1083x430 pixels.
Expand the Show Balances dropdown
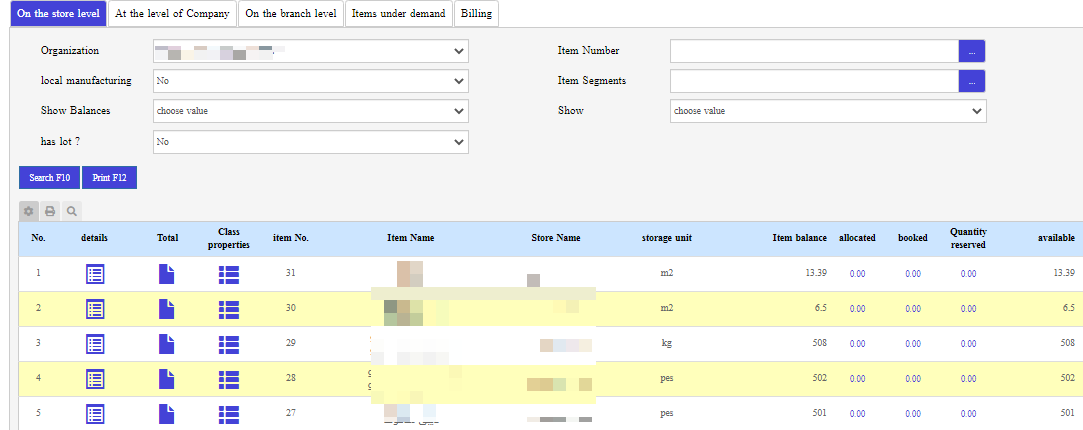pyautogui.click(x=310, y=111)
